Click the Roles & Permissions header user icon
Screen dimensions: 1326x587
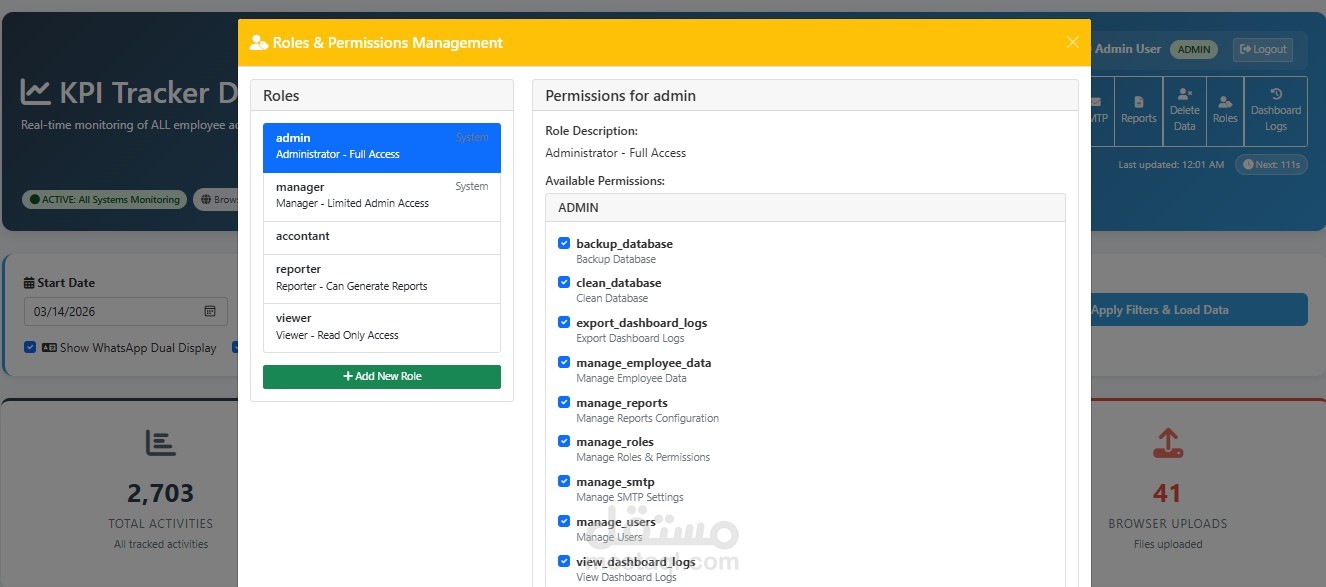point(259,42)
